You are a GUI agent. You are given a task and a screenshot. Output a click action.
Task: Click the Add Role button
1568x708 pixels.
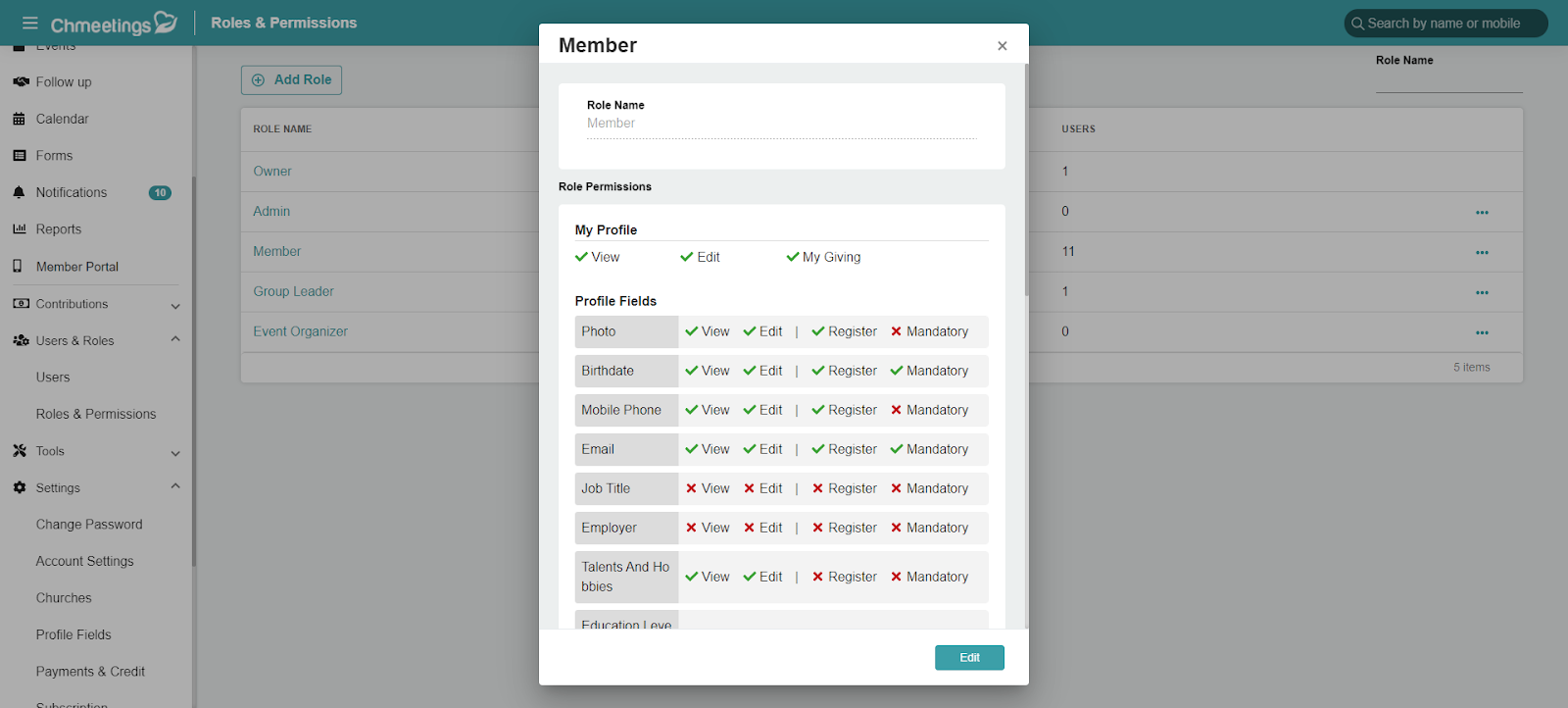coord(291,80)
